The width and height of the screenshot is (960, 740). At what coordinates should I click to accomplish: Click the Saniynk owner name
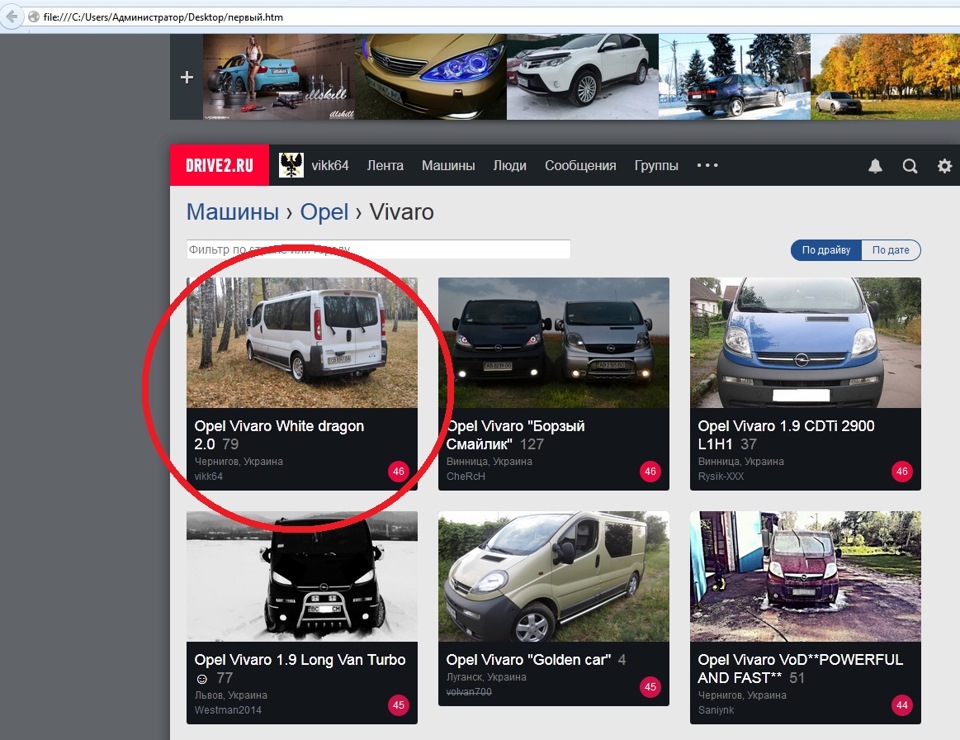point(716,710)
